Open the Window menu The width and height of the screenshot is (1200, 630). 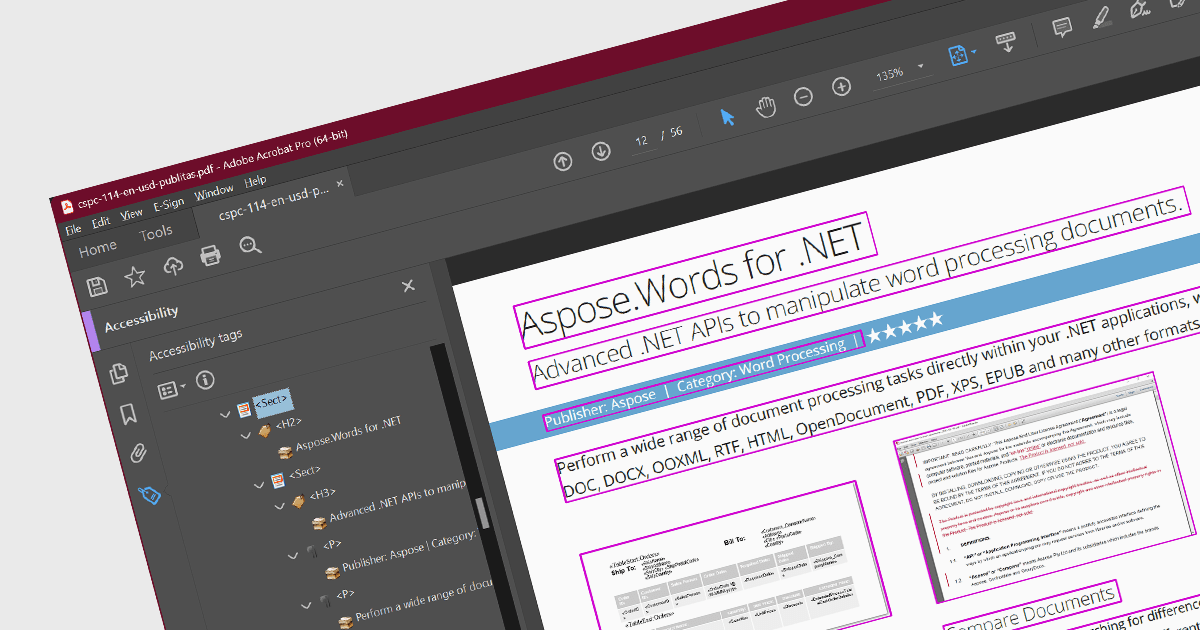pos(214,192)
